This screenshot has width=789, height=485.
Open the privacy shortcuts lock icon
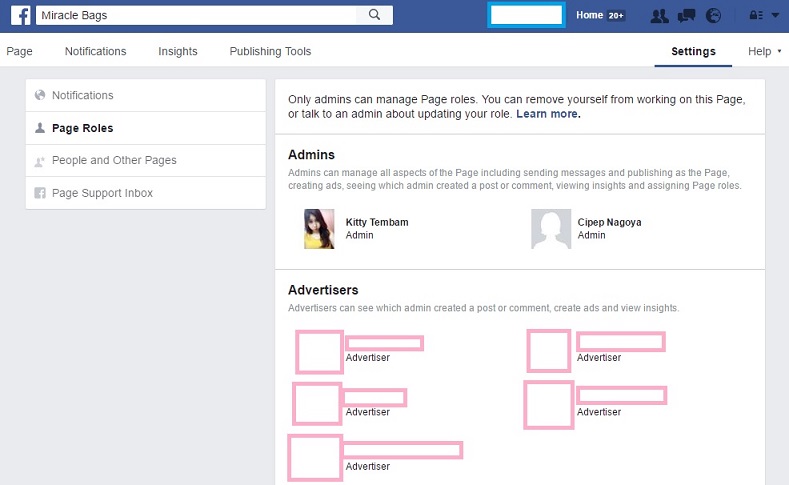[x=756, y=15]
